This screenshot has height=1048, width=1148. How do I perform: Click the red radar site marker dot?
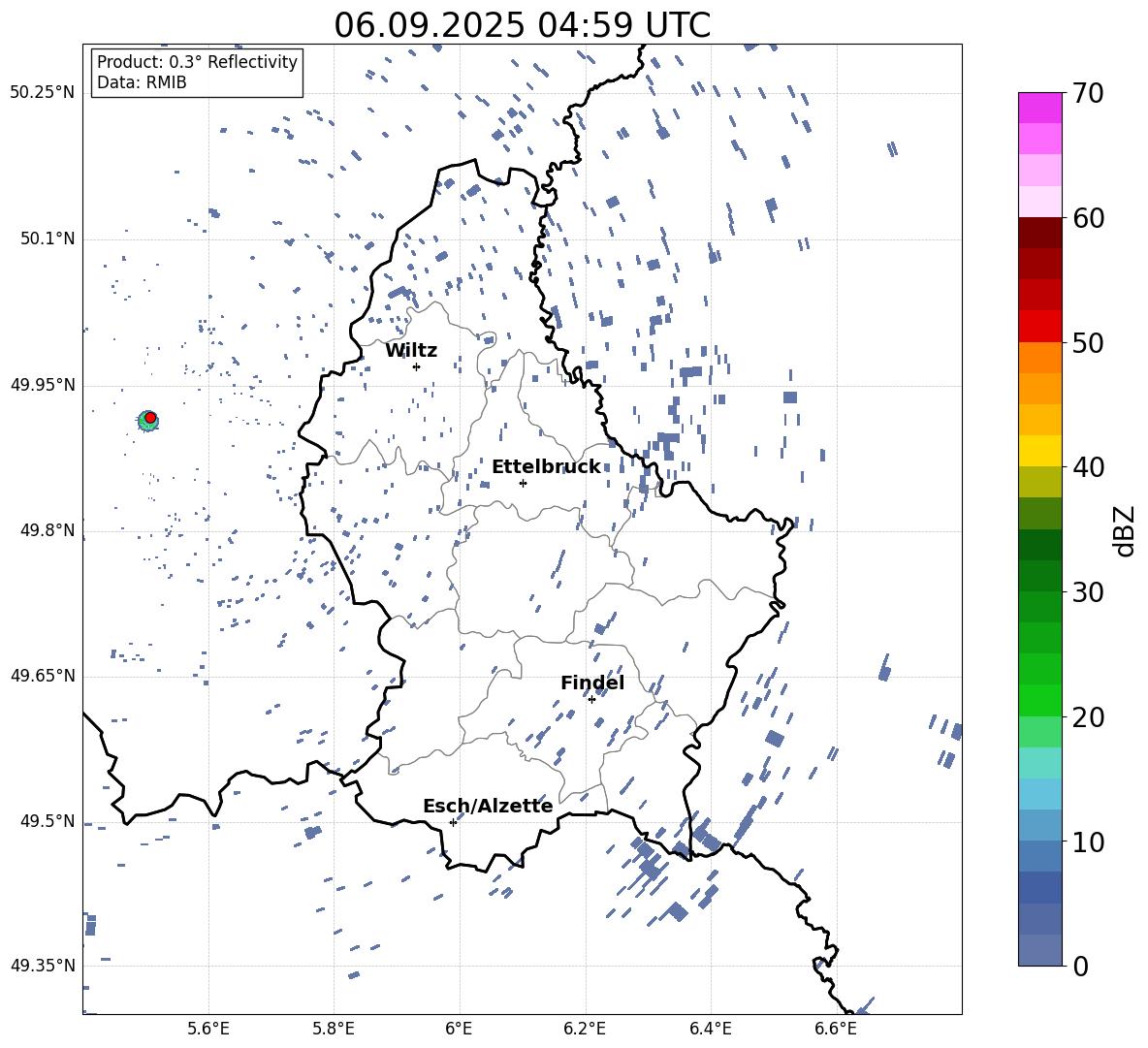[x=150, y=417]
